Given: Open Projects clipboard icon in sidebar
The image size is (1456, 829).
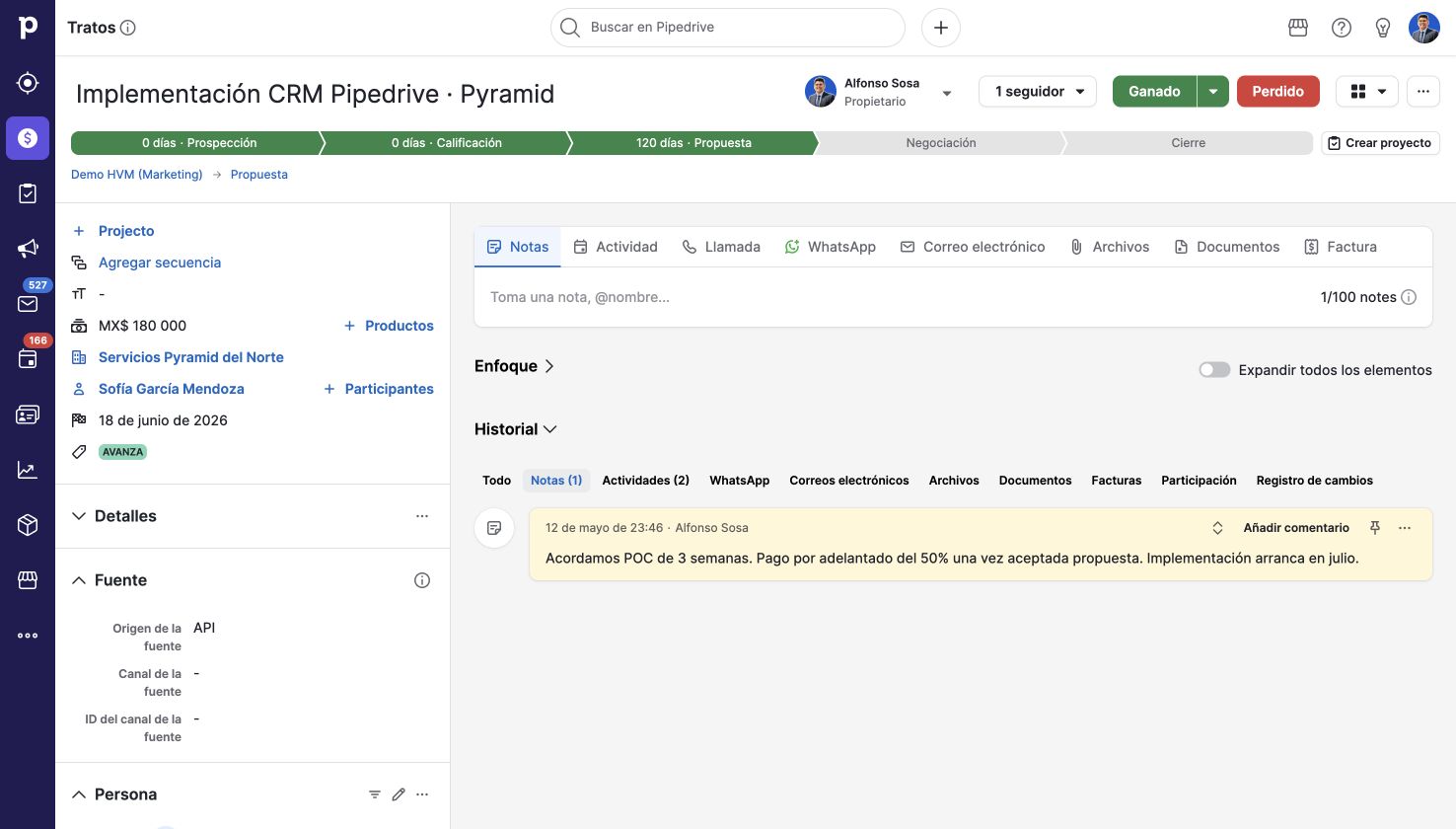Looking at the screenshot, I should coord(28,193).
